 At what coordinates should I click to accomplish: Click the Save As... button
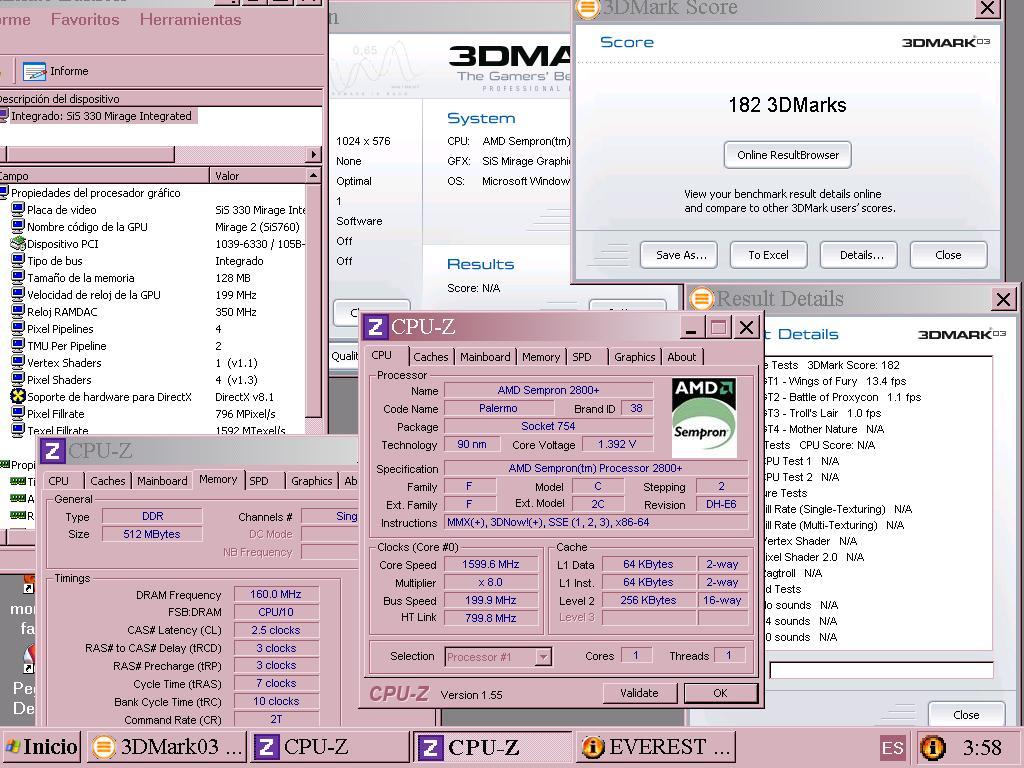pyautogui.click(x=679, y=255)
